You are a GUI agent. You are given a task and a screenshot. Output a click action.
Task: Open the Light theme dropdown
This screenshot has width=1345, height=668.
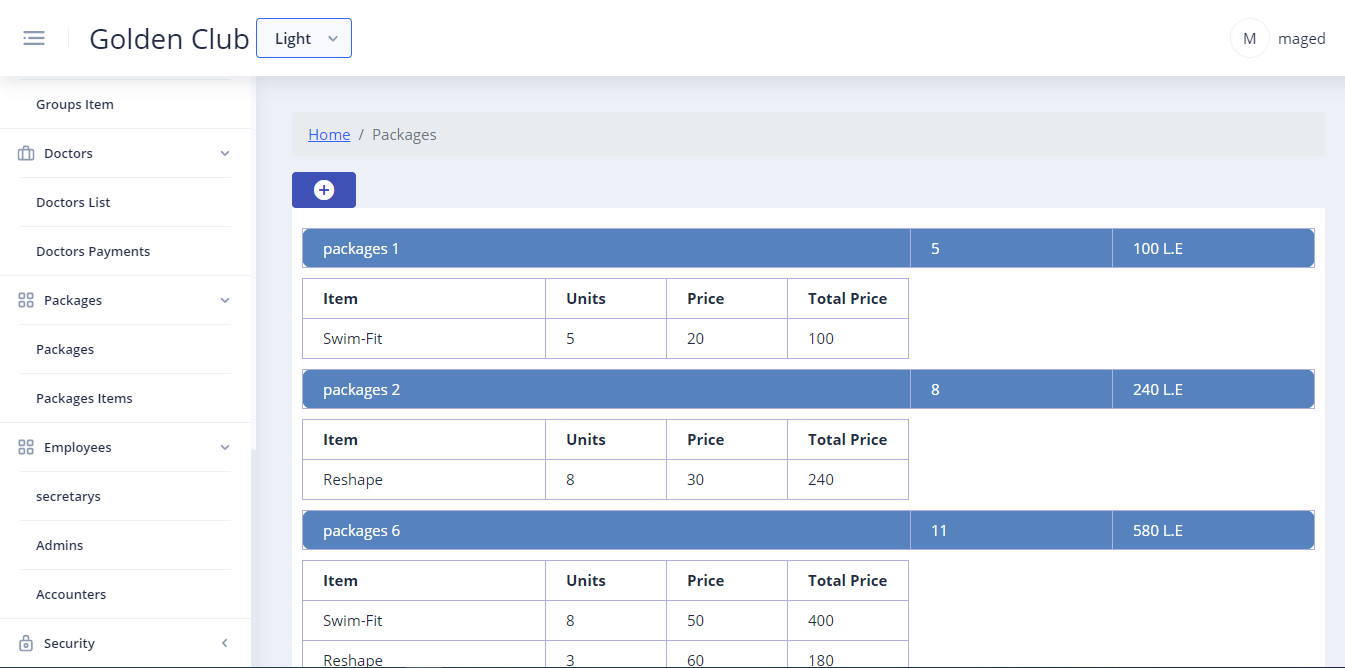(x=304, y=38)
